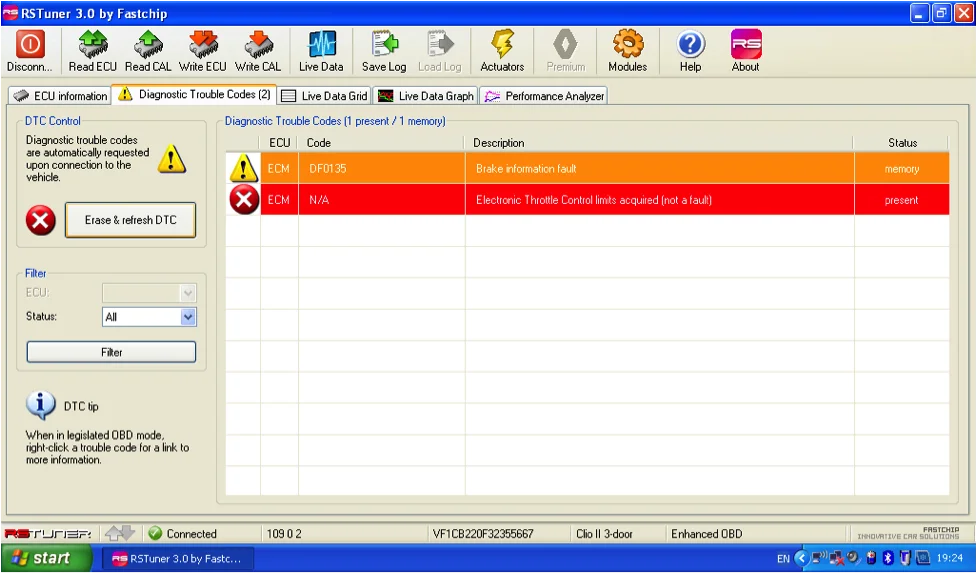Select the Diagnostic Trouble Codes (2) tab
This screenshot has width=977, height=573.
coord(194,94)
